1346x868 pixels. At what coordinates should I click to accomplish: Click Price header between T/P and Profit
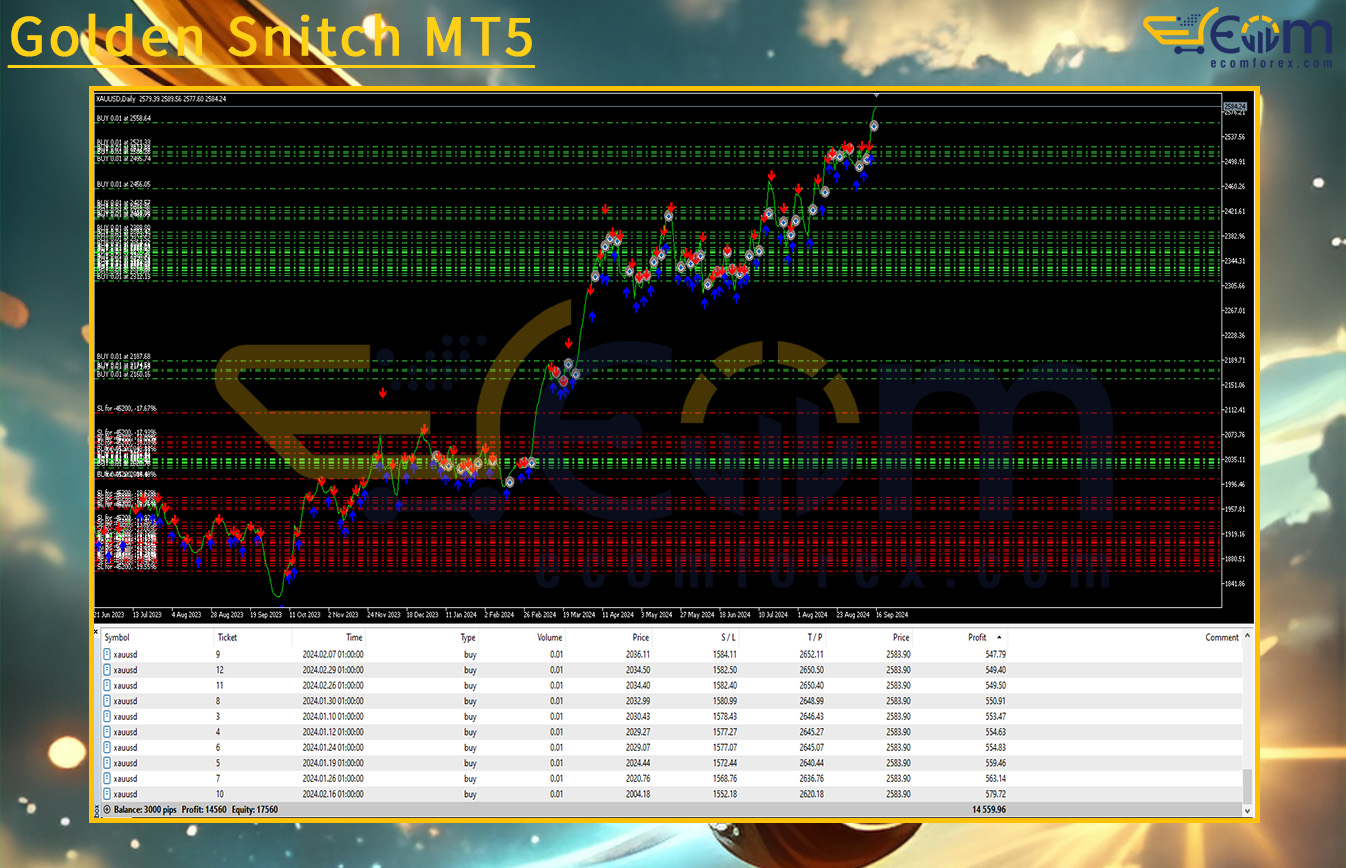click(901, 637)
